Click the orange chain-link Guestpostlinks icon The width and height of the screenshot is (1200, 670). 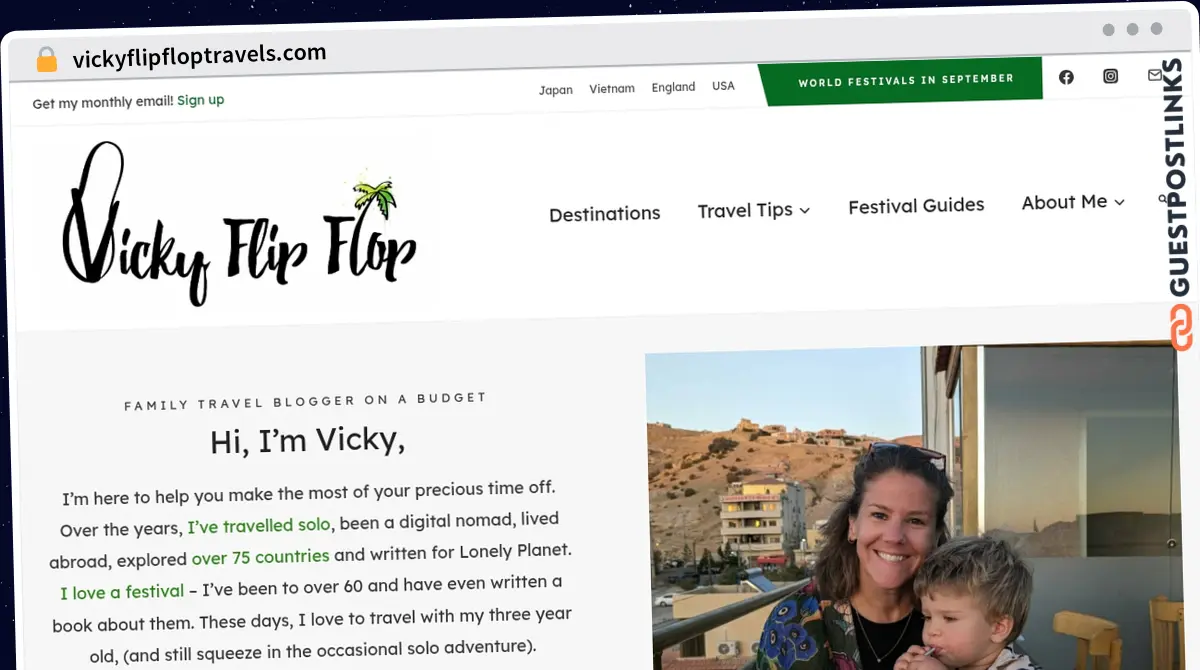[x=1181, y=327]
